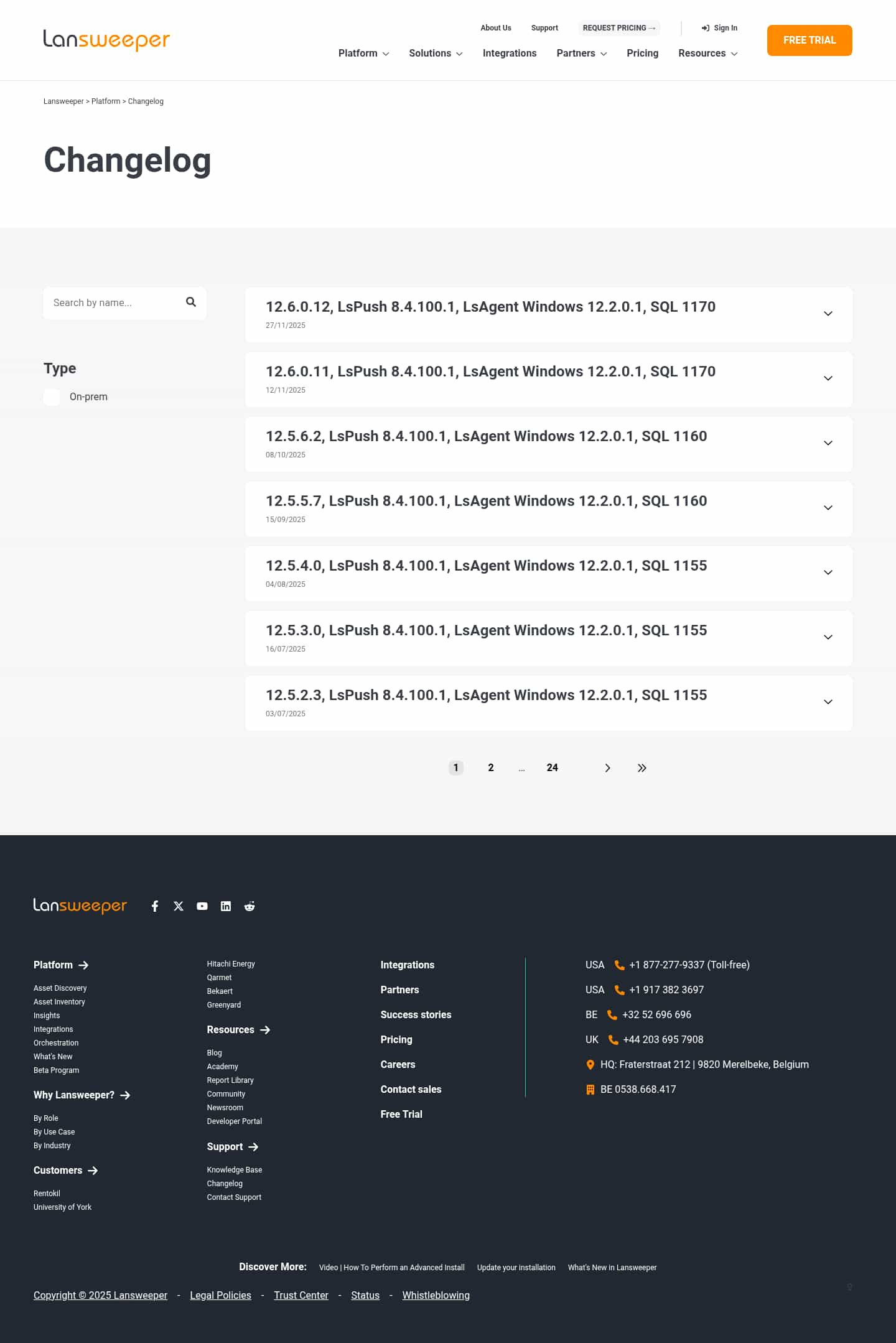Select Pricing in the top navigation

coord(642,54)
